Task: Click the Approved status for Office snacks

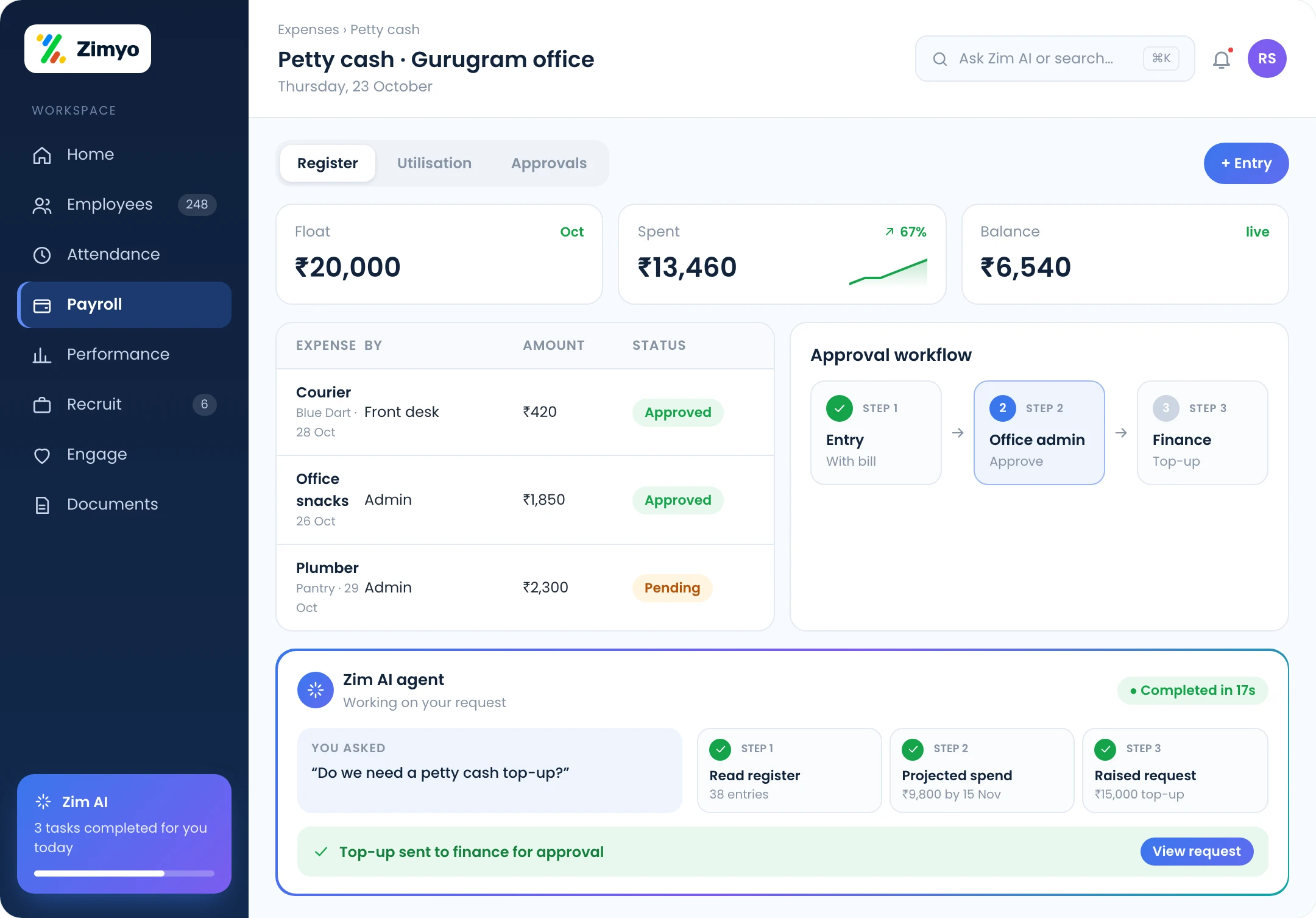Action: 678,500
